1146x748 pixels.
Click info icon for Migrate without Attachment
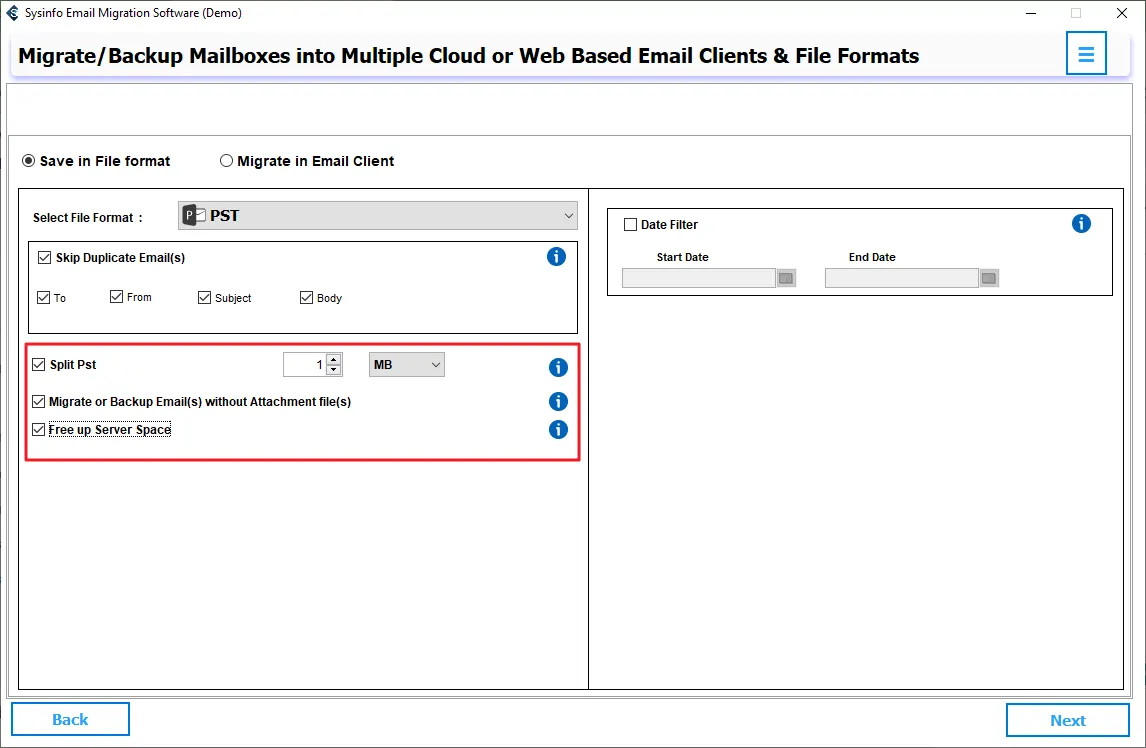558,402
